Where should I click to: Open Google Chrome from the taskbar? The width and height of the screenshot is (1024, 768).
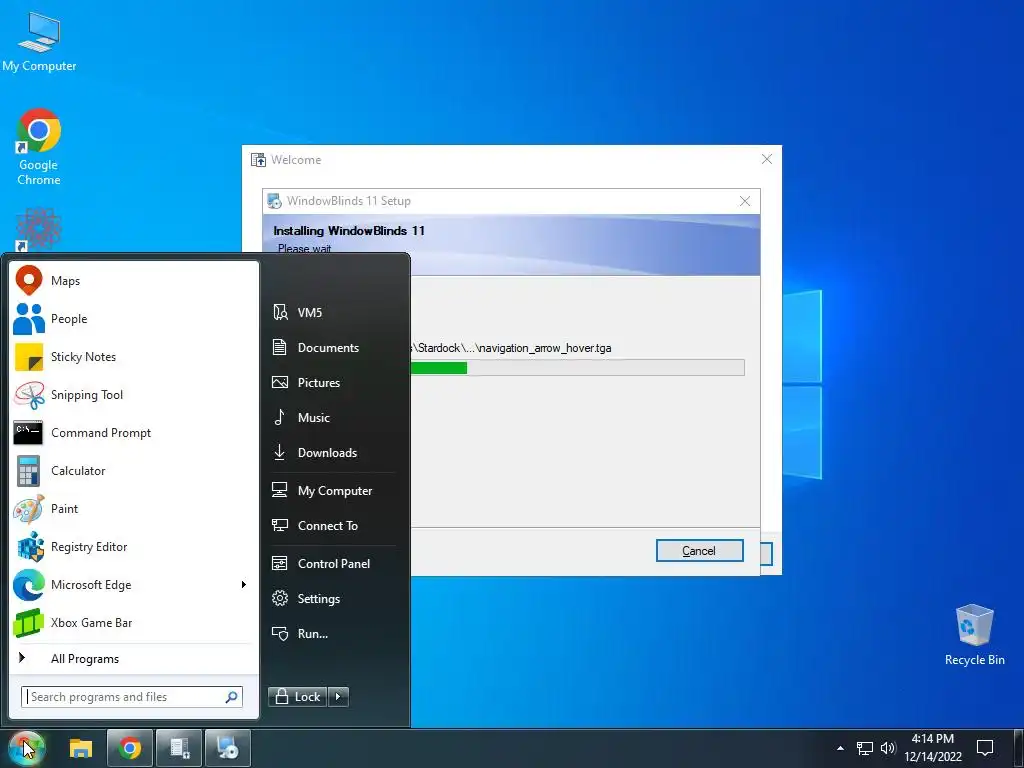click(x=129, y=748)
